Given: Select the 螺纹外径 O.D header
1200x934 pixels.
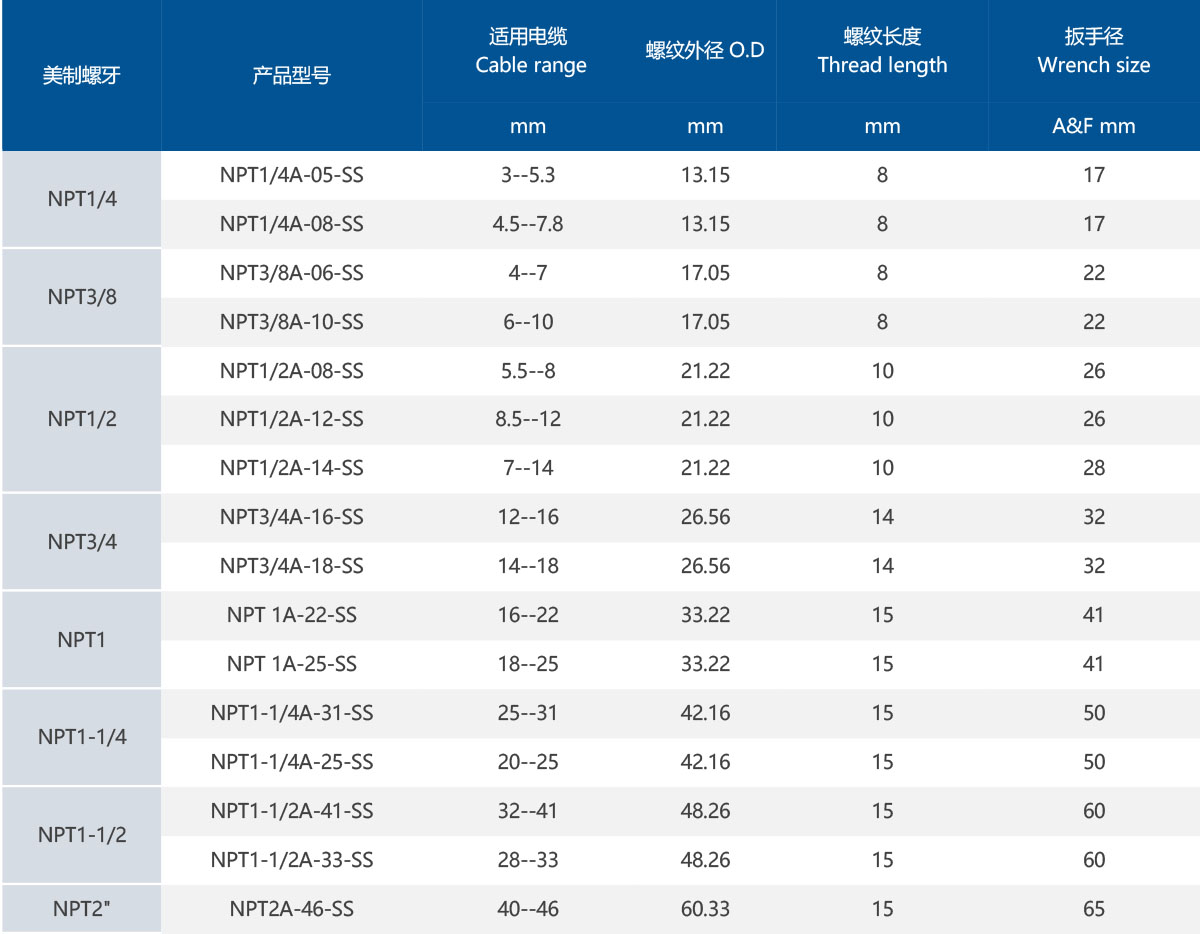Looking at the screenshot, I should click(x=707, y=51).
